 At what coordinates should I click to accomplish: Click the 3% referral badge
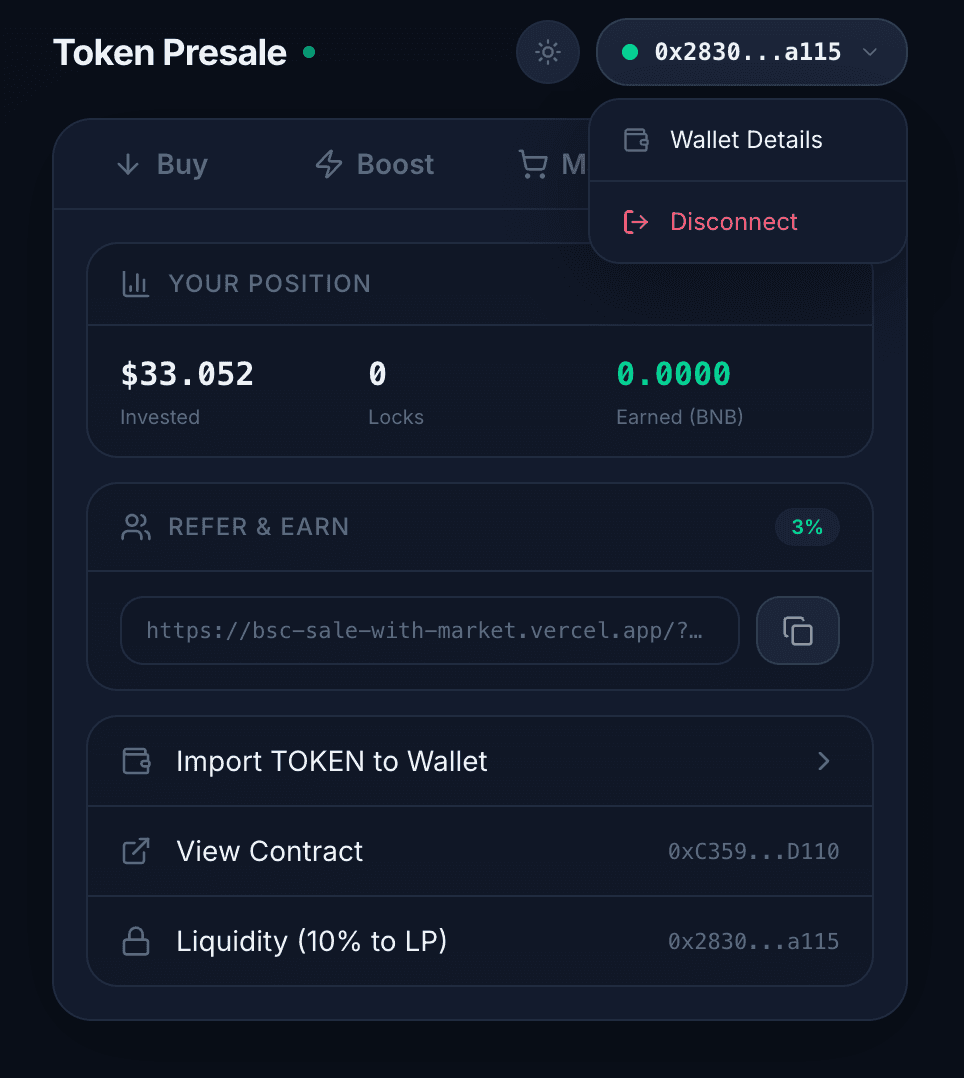pyautogui.click(x=806, y=527)
